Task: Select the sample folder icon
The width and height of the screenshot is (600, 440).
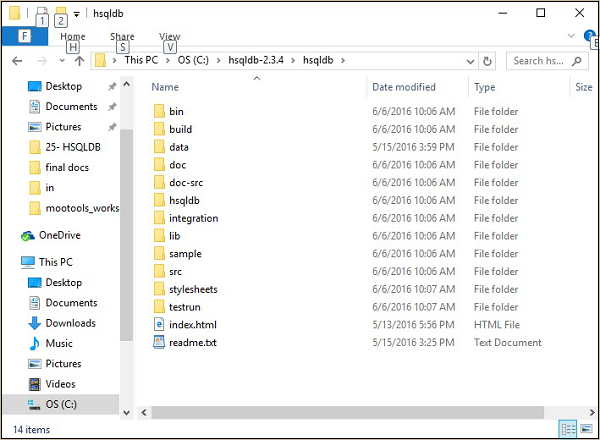Action: 159,254
